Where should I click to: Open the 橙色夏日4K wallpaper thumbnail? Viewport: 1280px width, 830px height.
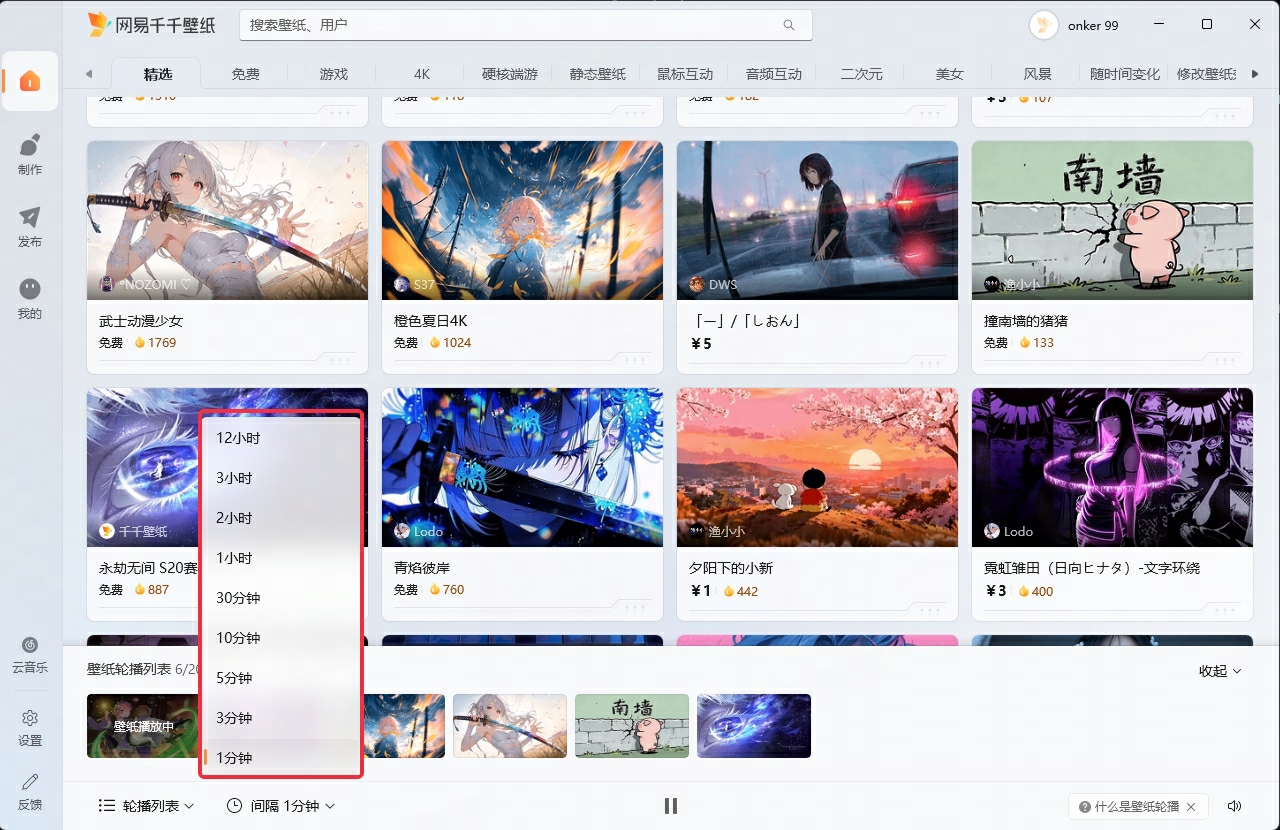[x=522, y=220]
